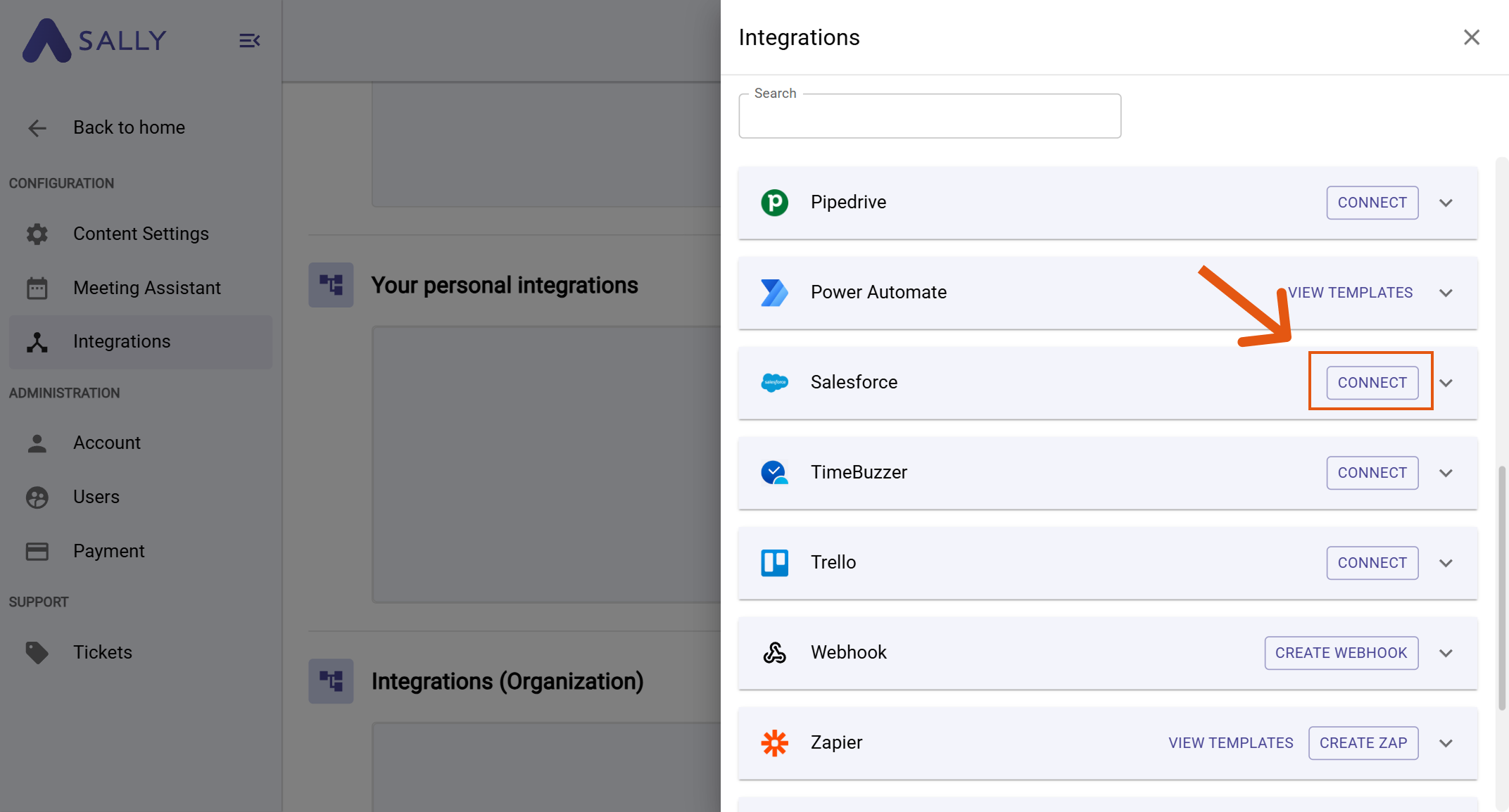Click the Pipedrive name text

(x=848, y=202)
